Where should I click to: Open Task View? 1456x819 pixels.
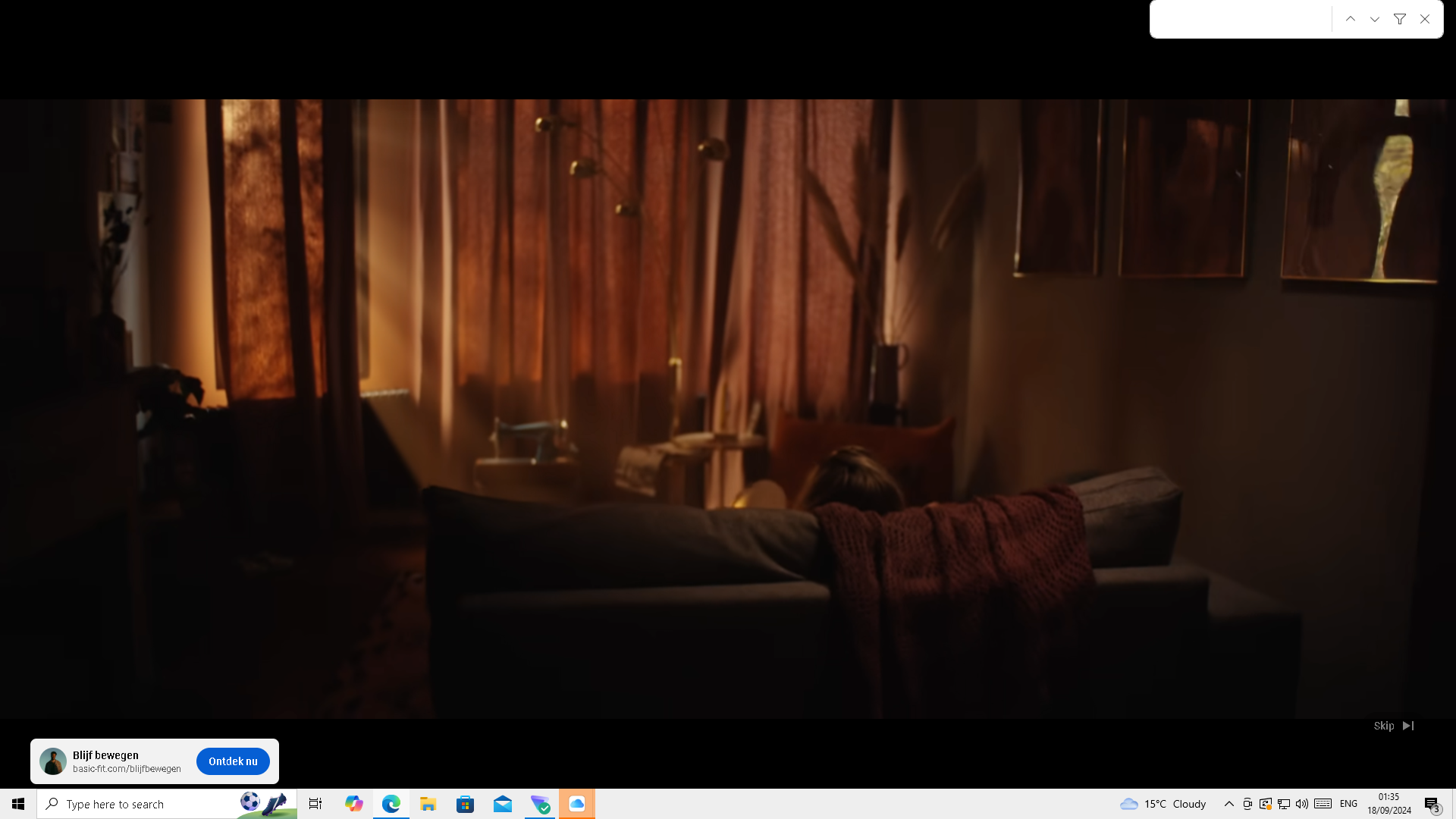[315, 804]
